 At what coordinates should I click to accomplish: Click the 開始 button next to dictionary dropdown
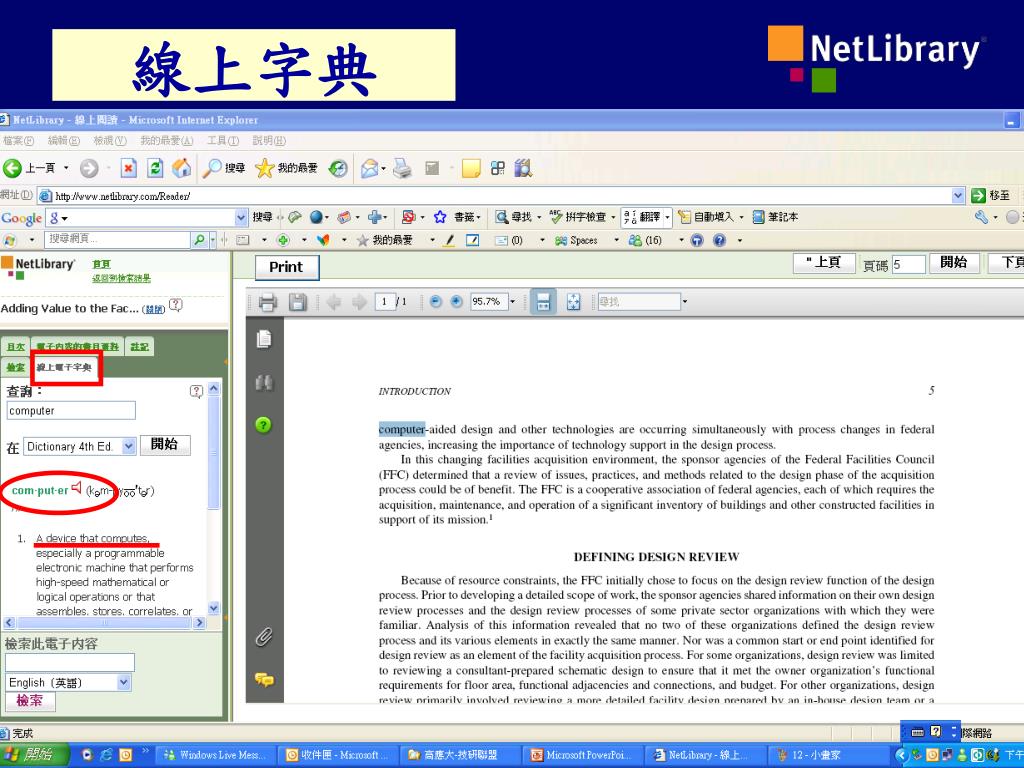coord(165,445)
